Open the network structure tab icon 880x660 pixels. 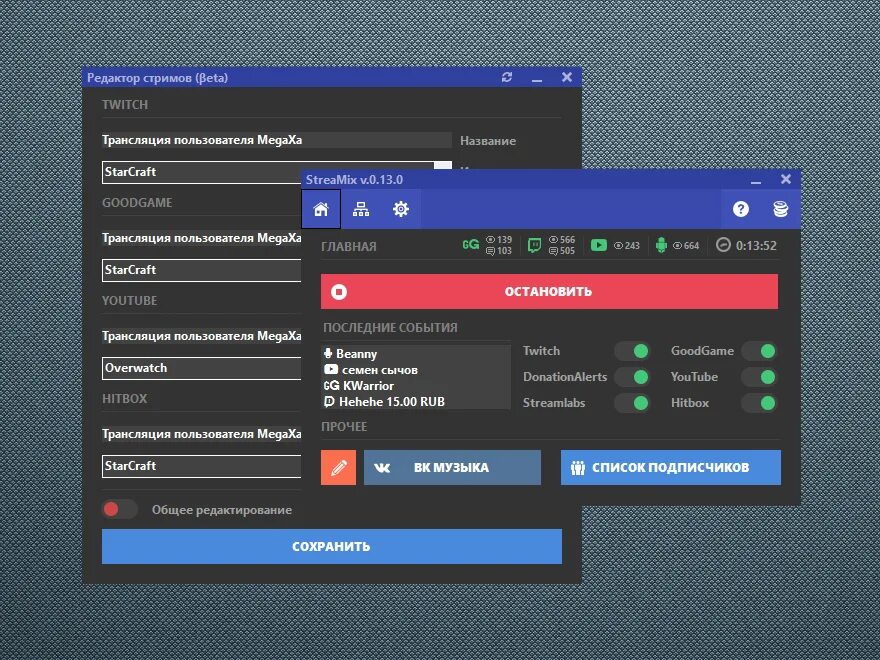pos(361,209)
